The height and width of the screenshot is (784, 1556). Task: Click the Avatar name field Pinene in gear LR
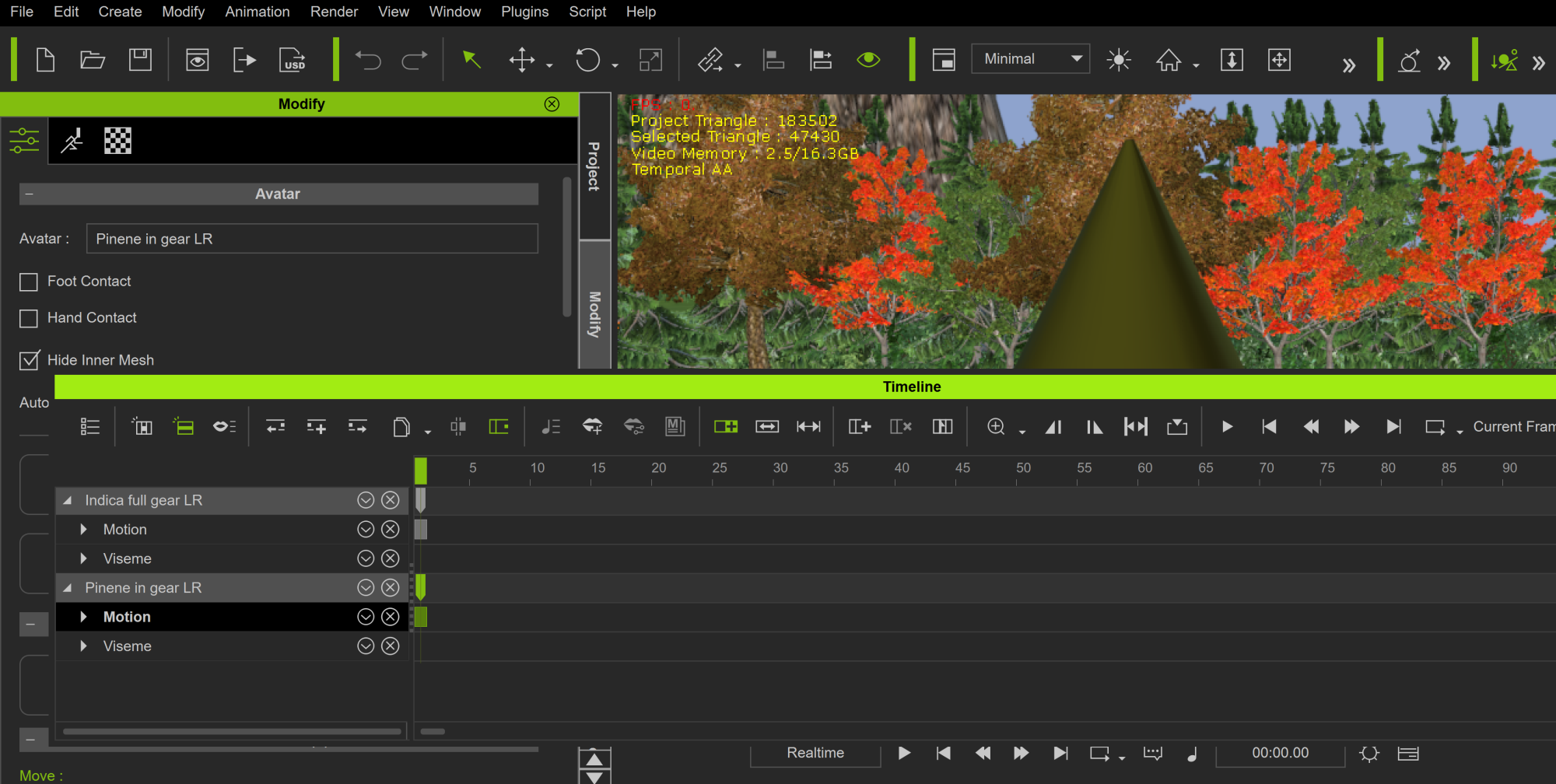(312, 239)
